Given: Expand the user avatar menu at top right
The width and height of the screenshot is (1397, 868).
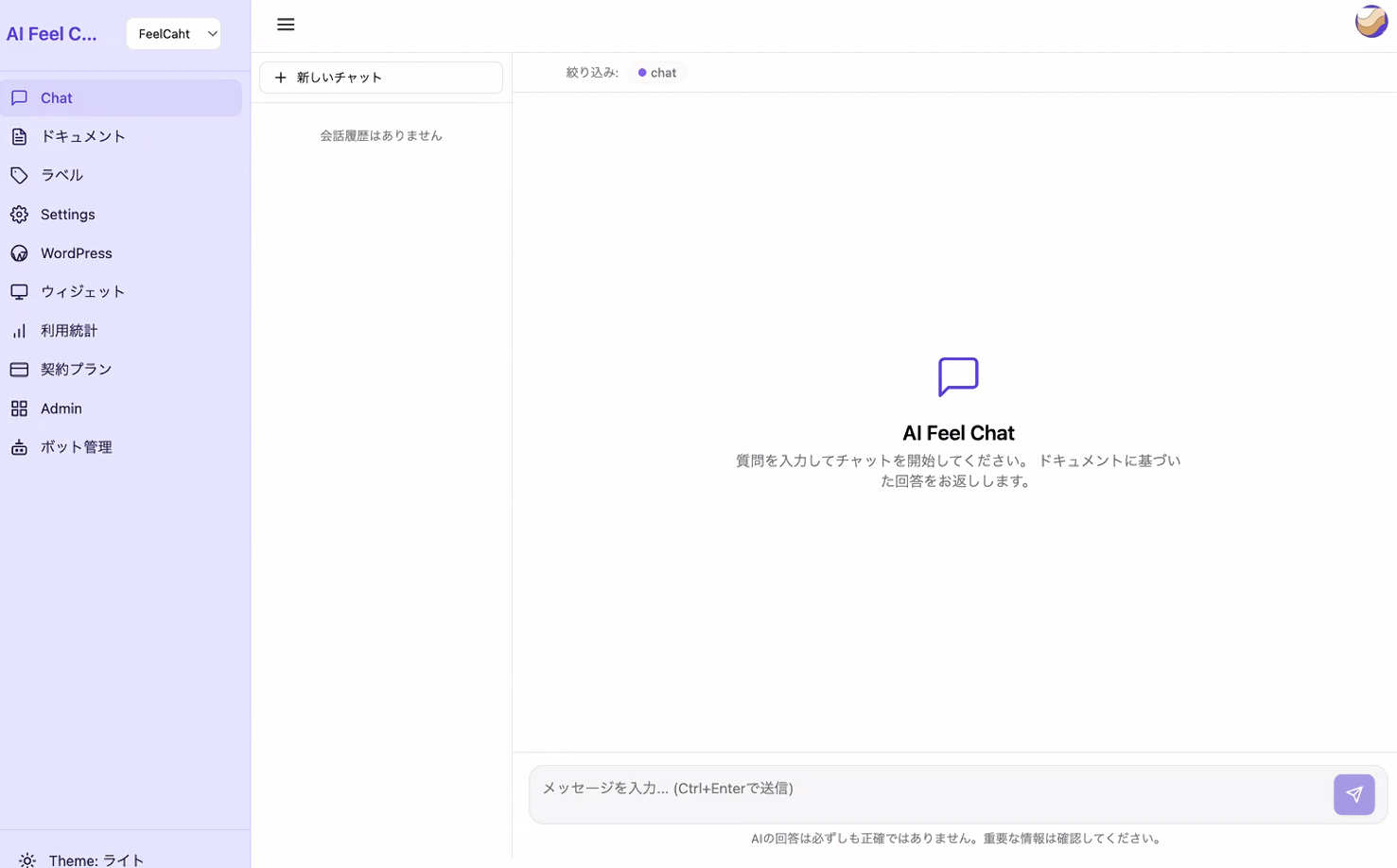Looking at the screenshot, I should [1371, 20].
